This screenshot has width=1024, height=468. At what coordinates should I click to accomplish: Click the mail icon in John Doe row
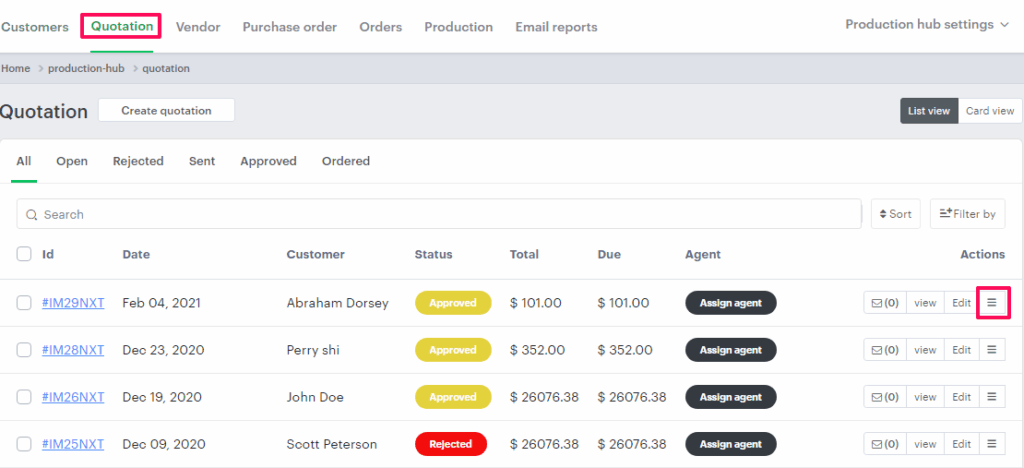[884, 397]
